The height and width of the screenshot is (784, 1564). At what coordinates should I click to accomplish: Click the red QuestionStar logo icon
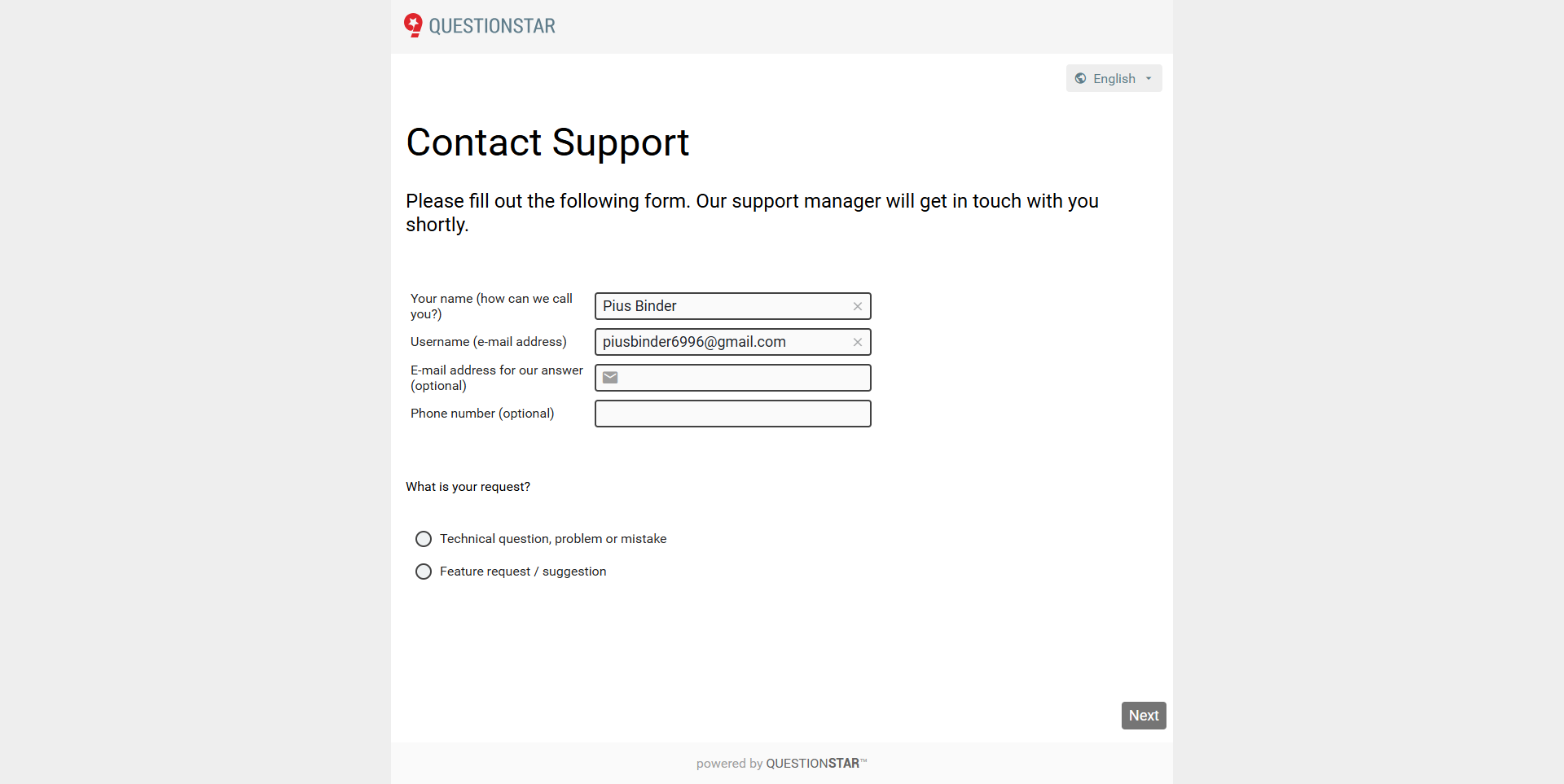(x=413, y=25)
